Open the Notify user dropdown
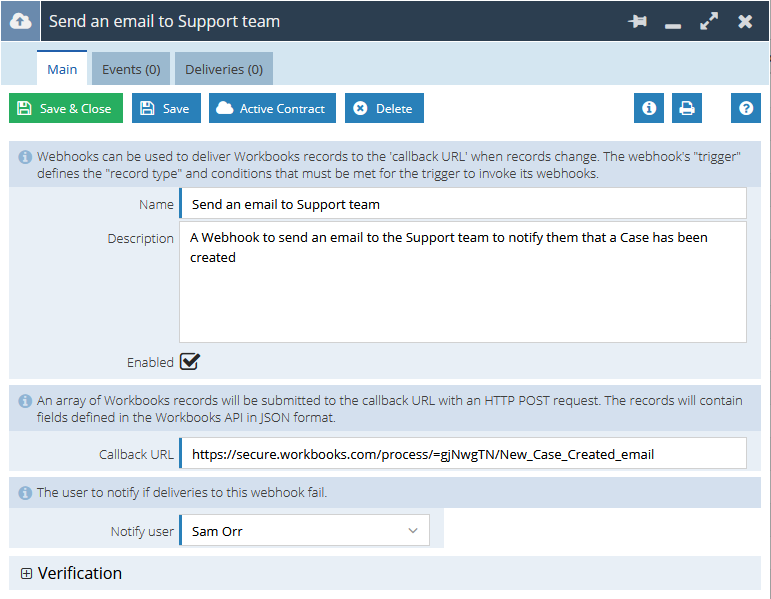The width and height of the screenshot is (771, 599). coord(305,531)
